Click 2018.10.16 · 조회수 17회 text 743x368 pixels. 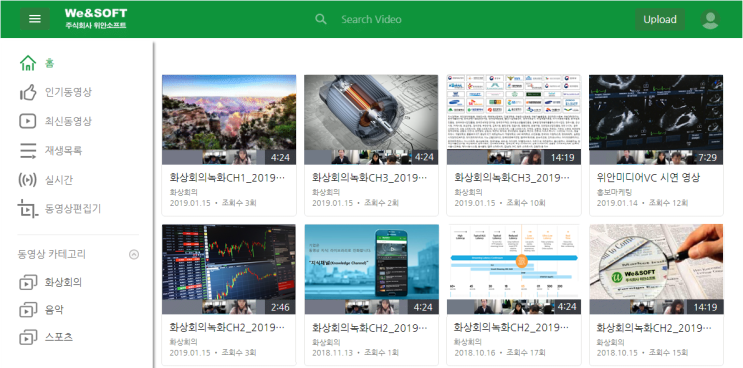point(500,353)
